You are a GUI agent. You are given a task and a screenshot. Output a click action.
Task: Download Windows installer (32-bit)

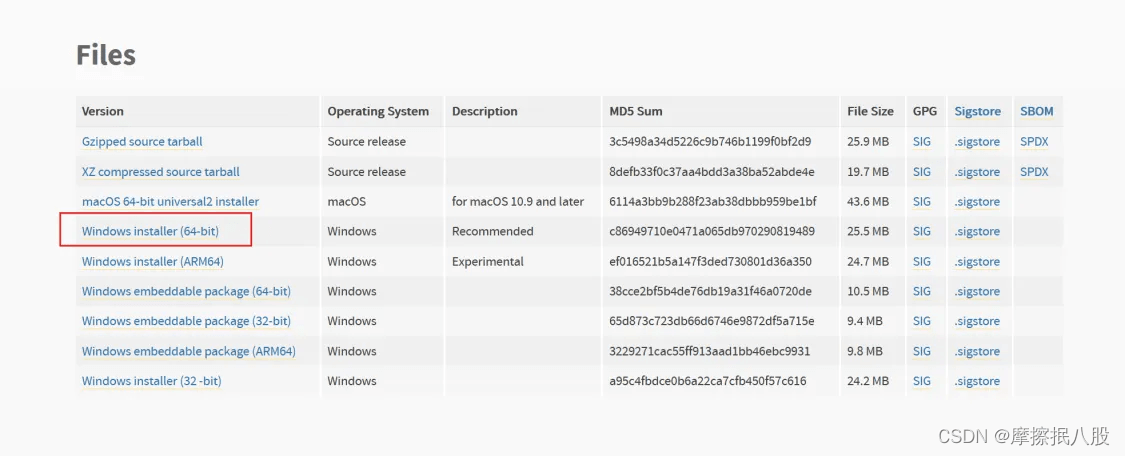pyautogui.click(x=151, y=381)
